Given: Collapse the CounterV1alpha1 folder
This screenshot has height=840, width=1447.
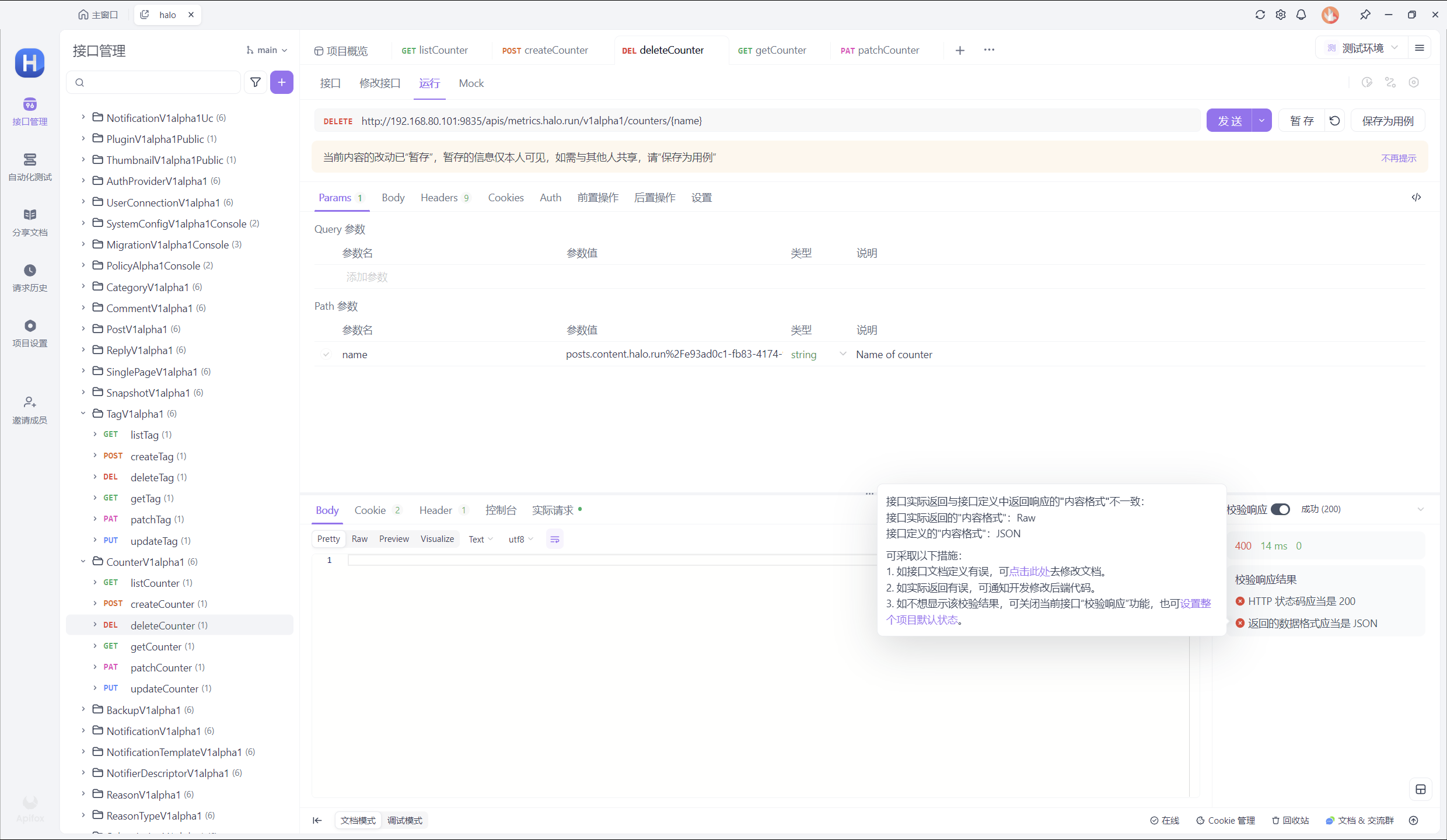Looking at the screenshot, I should click(83, 562).
